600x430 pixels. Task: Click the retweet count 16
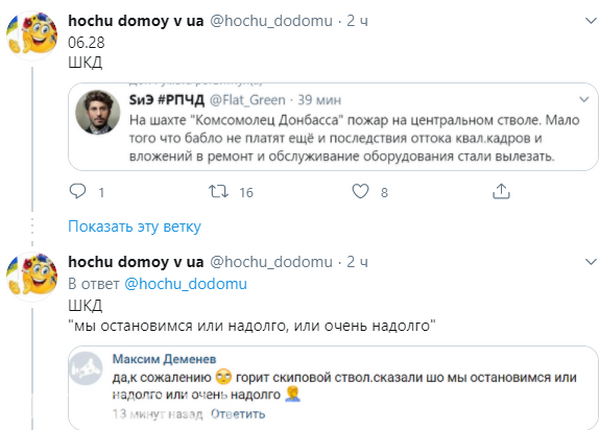245,192
